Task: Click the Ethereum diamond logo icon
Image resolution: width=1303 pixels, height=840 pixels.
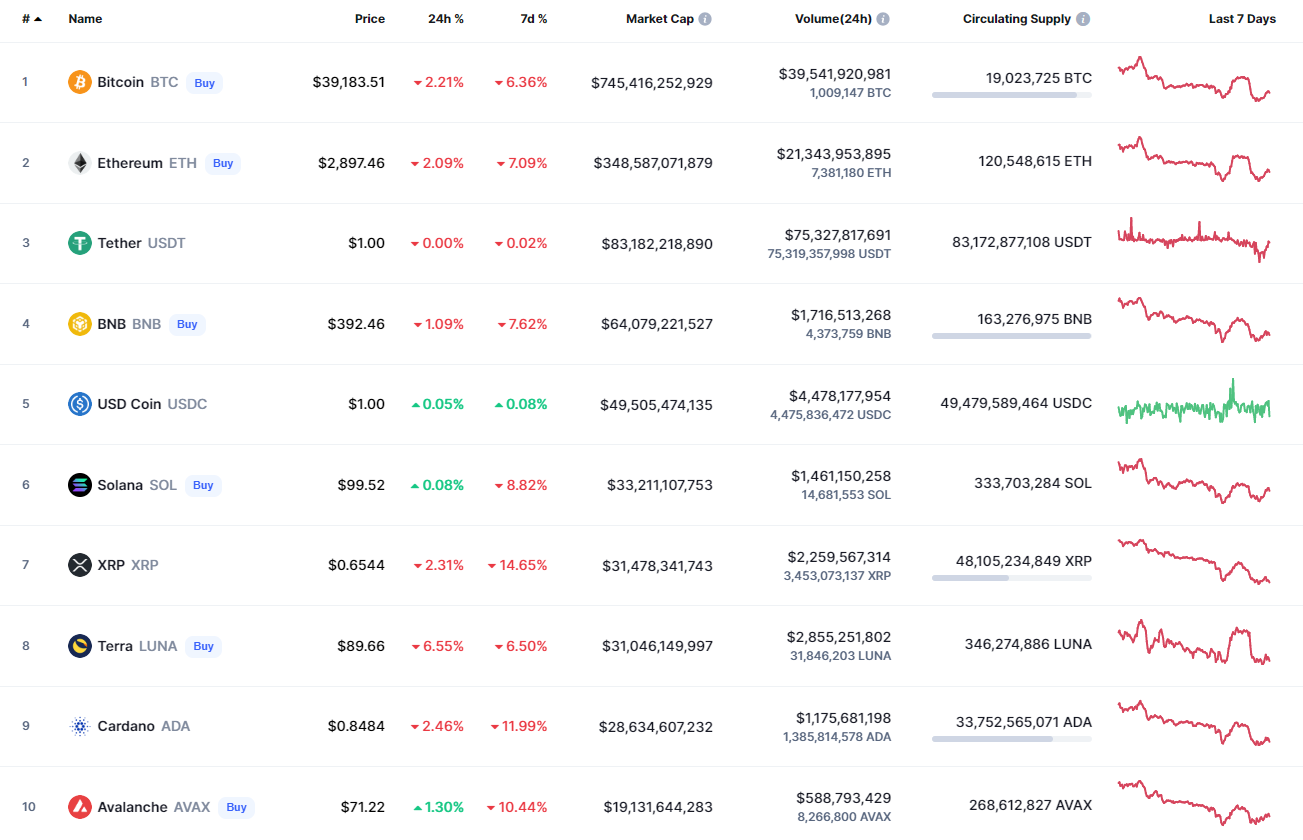Action: (80, 163)
